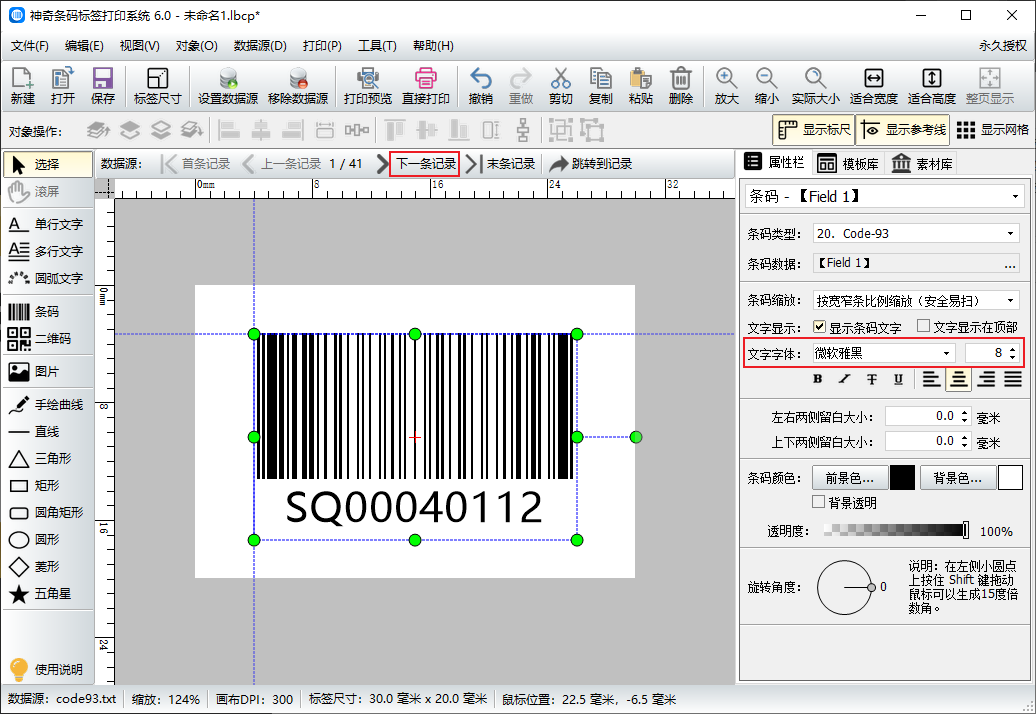Select the 图片 image tool
This screenshot has width=1036, height=714.
tap(46, 372)
